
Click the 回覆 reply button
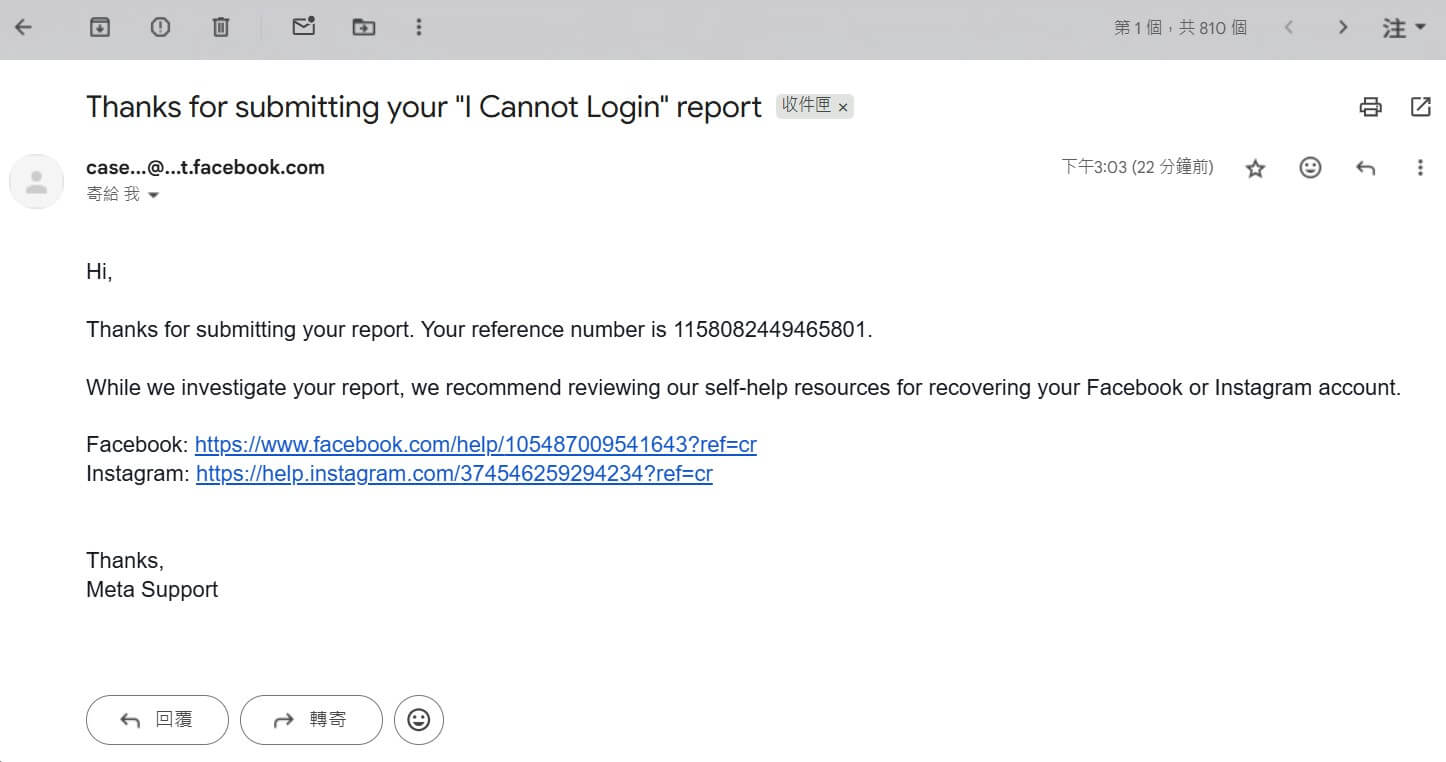[x=157, y=720]
